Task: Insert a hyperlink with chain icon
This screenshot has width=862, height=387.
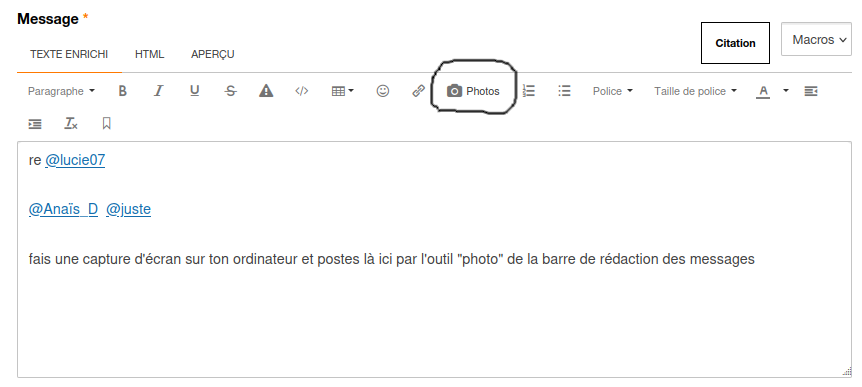Action: (418, 91)
